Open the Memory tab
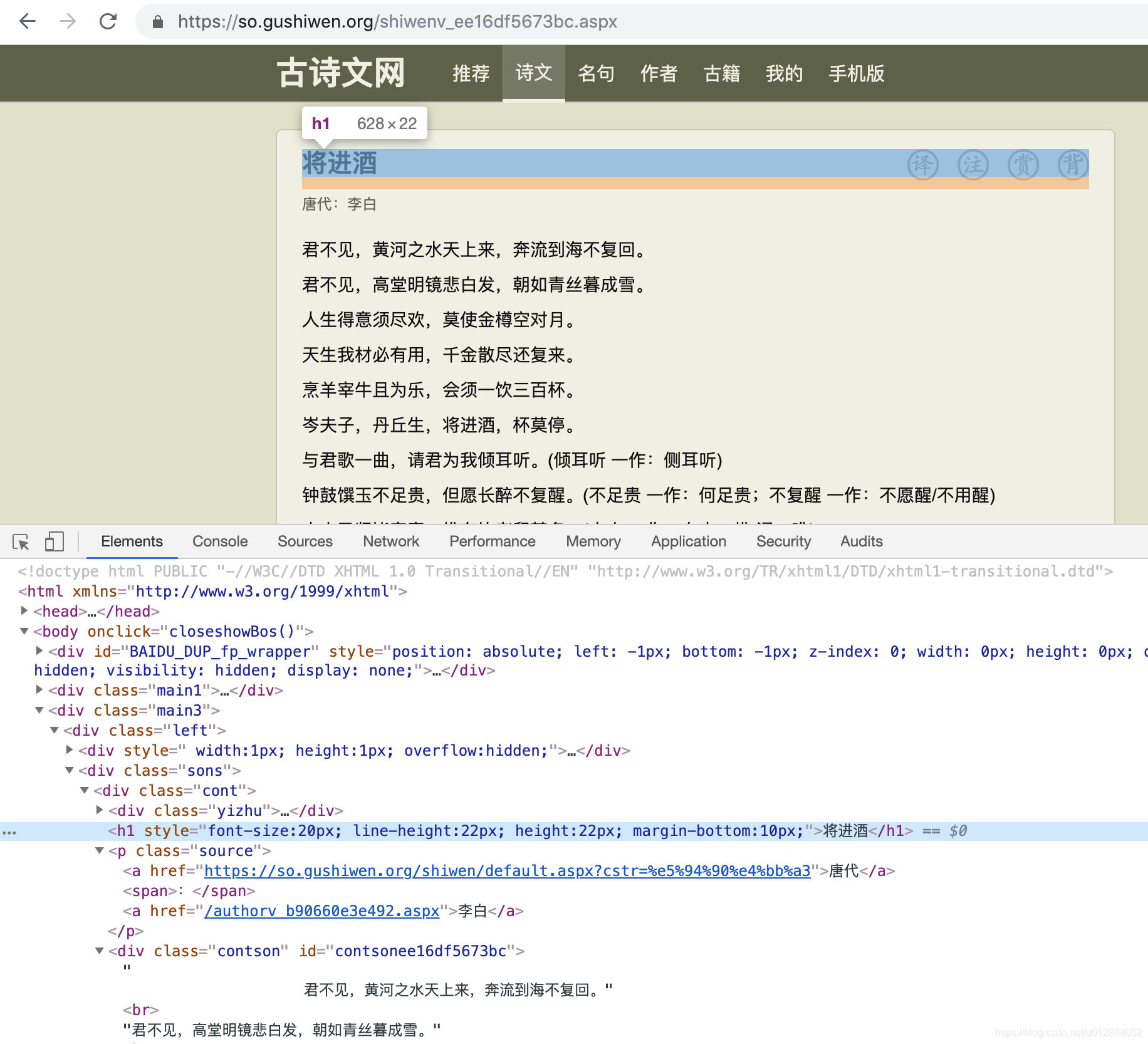Viewport: 1148px width, 1044px height. (x=593, y=541)
